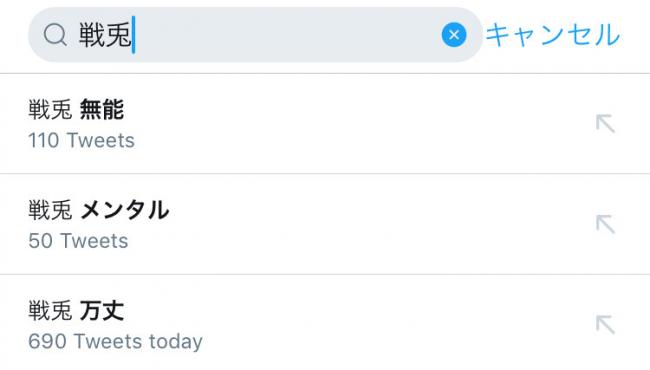Choose the bold メンタル keyword
This screenshot has height=370, width=650.
pyautogui.click(x=124, y=210)
